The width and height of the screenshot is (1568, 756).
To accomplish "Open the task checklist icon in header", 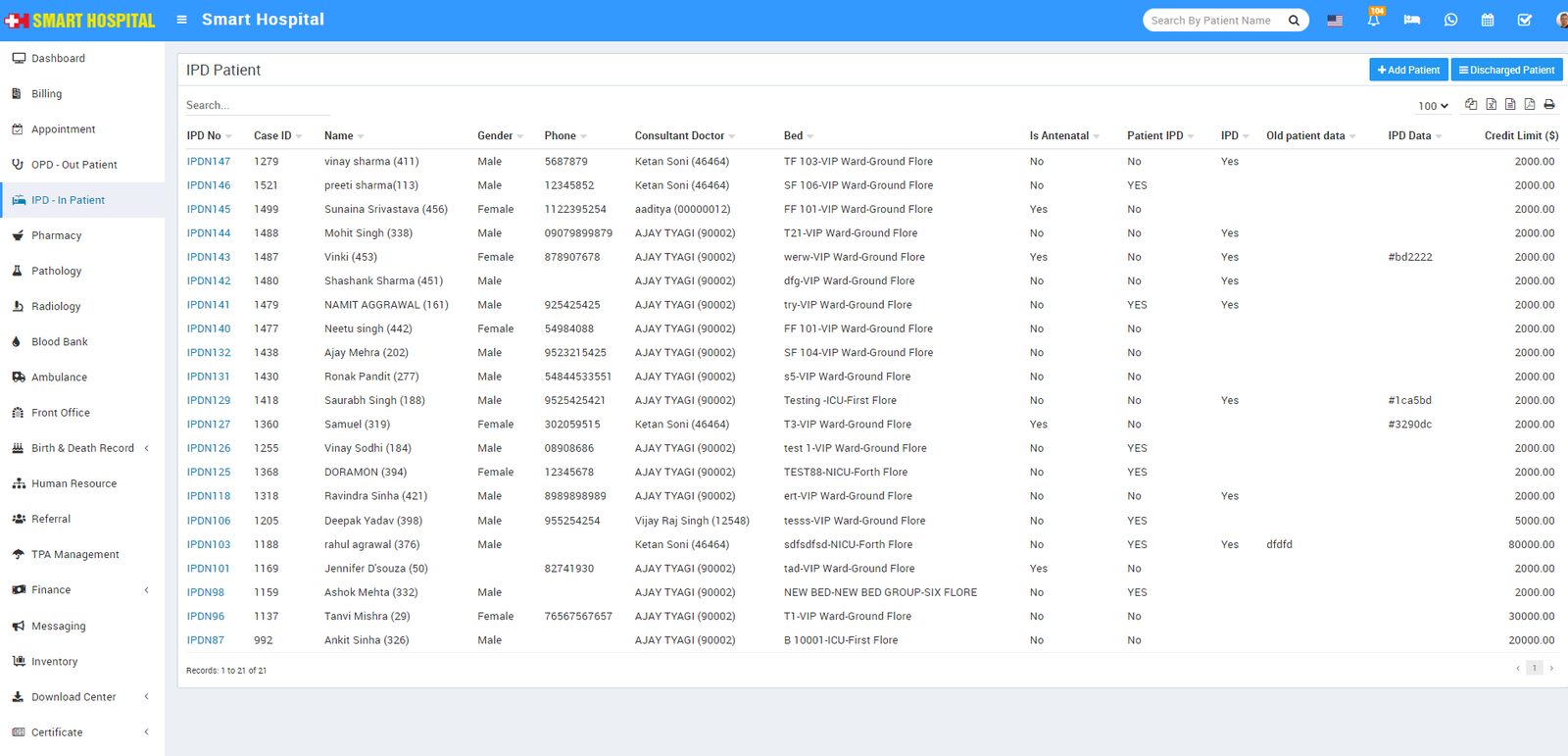I will (1524, 21).
